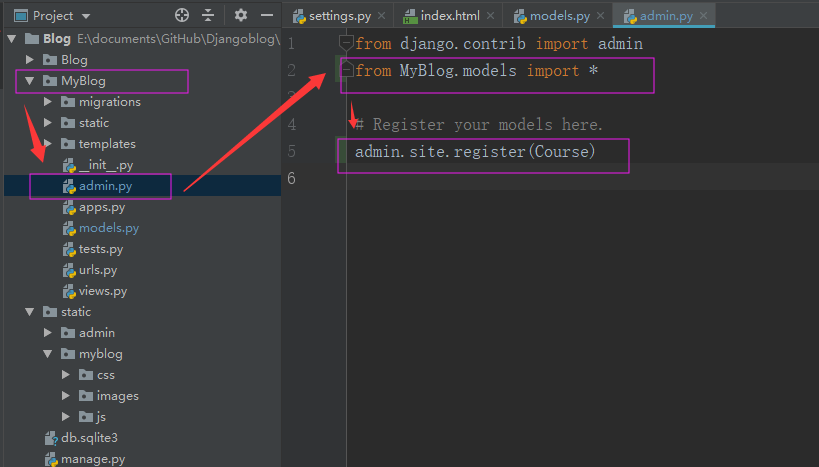Toggle import fold marker on line 1
819x467 pixels.
tap(346, 43)
